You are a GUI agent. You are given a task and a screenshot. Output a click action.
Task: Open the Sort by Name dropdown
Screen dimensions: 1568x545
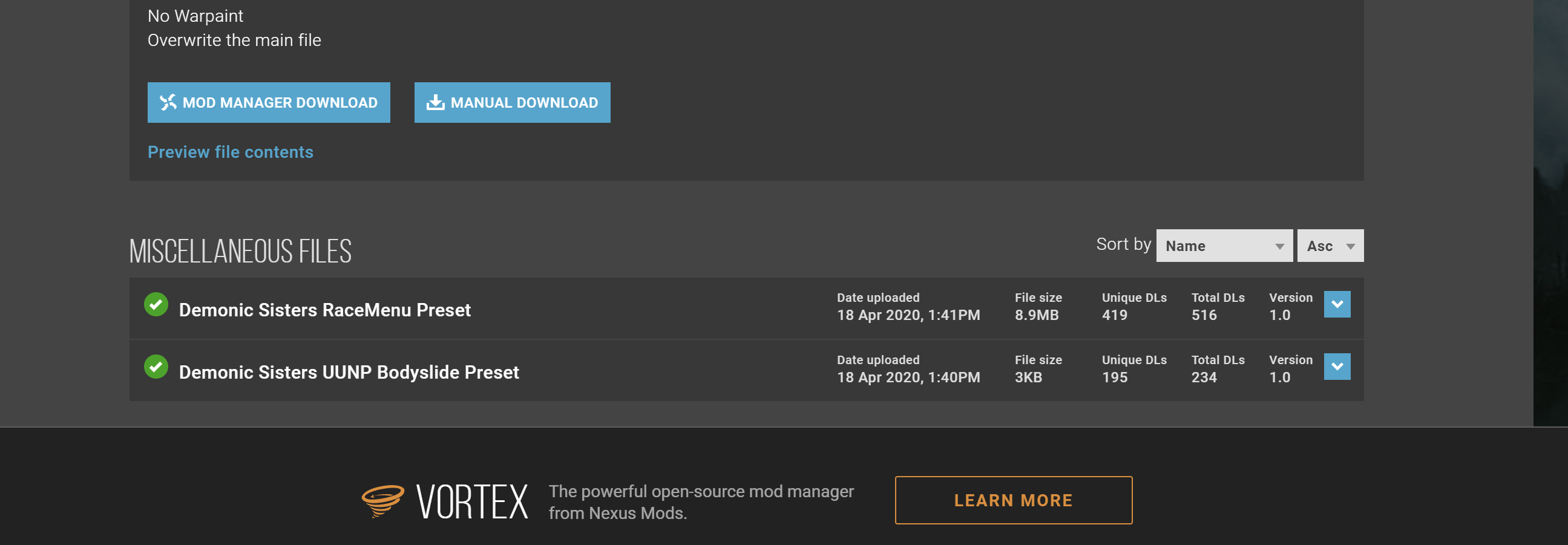click(x=1224, y=246)
